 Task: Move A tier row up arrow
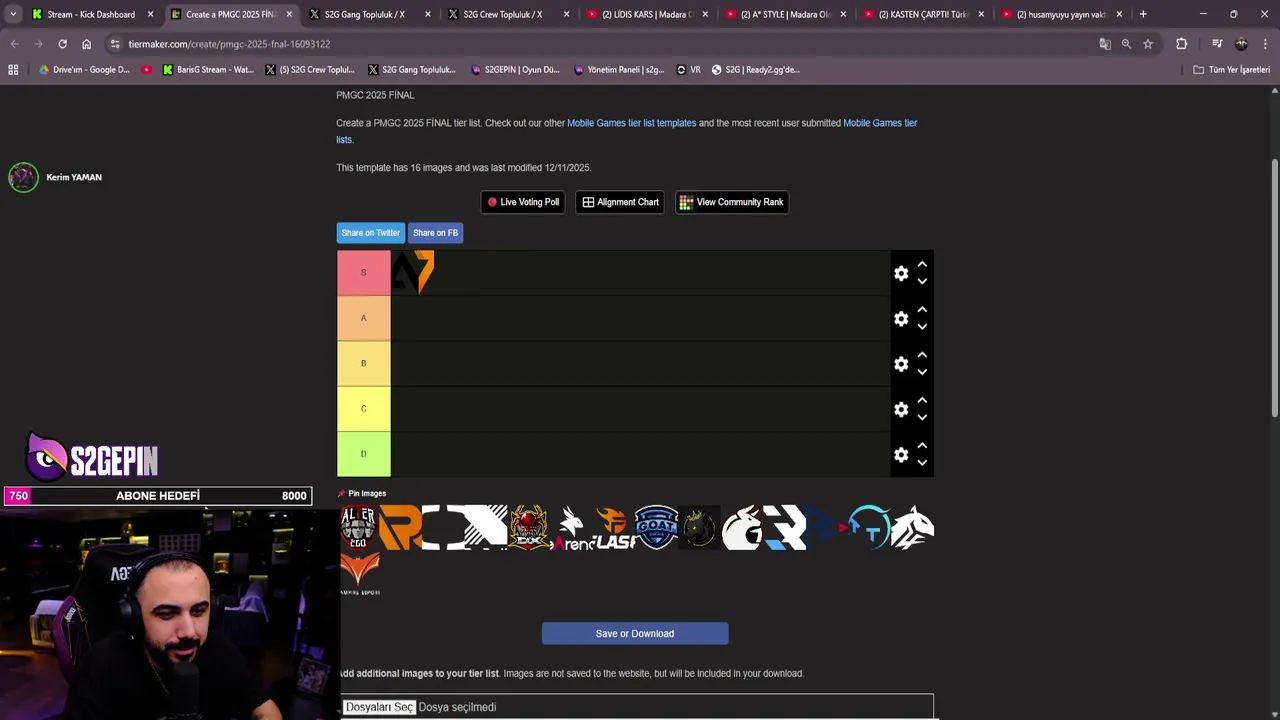pyautogui.click(x=922, y=310)
